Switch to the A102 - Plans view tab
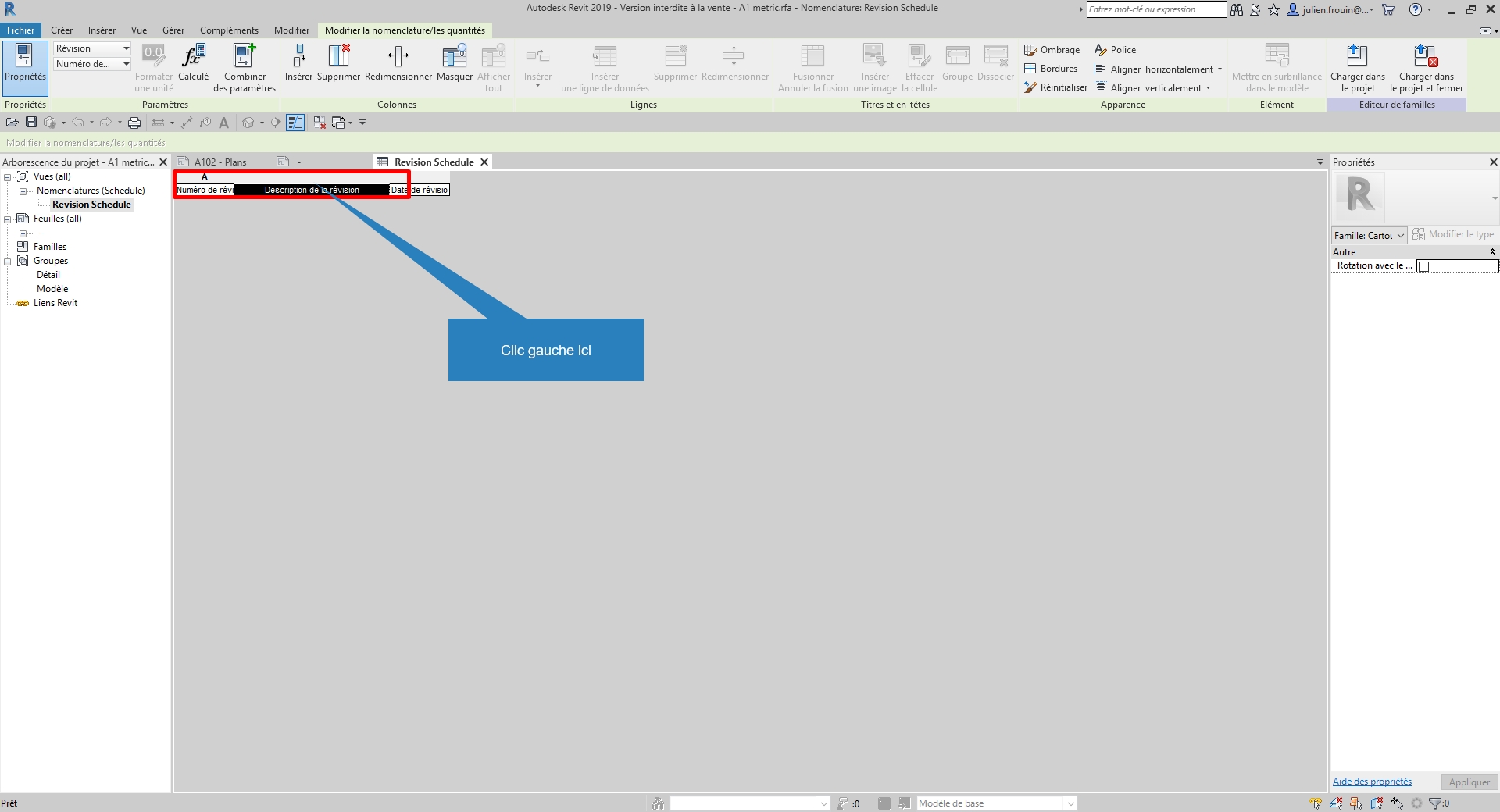Viewport: 1500px width, 812px height. (x=220, y=162)
